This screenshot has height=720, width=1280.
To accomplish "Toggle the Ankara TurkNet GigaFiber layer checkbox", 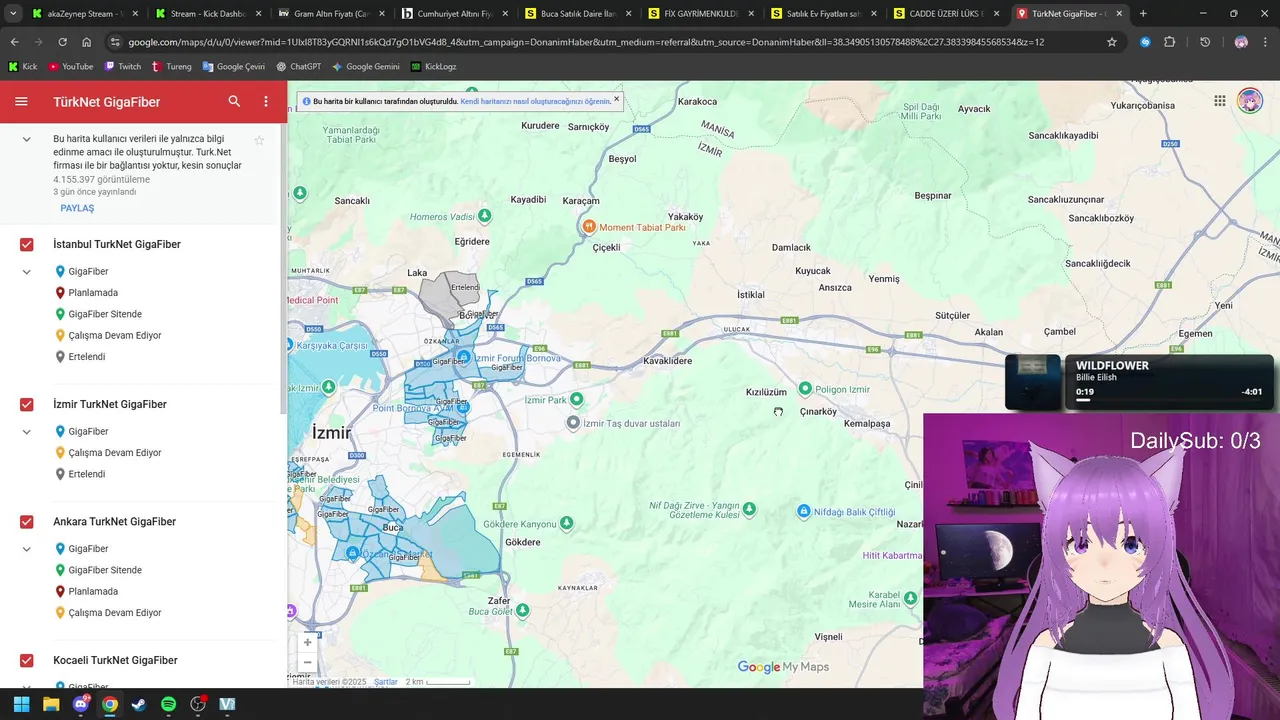I will point(27,522).
